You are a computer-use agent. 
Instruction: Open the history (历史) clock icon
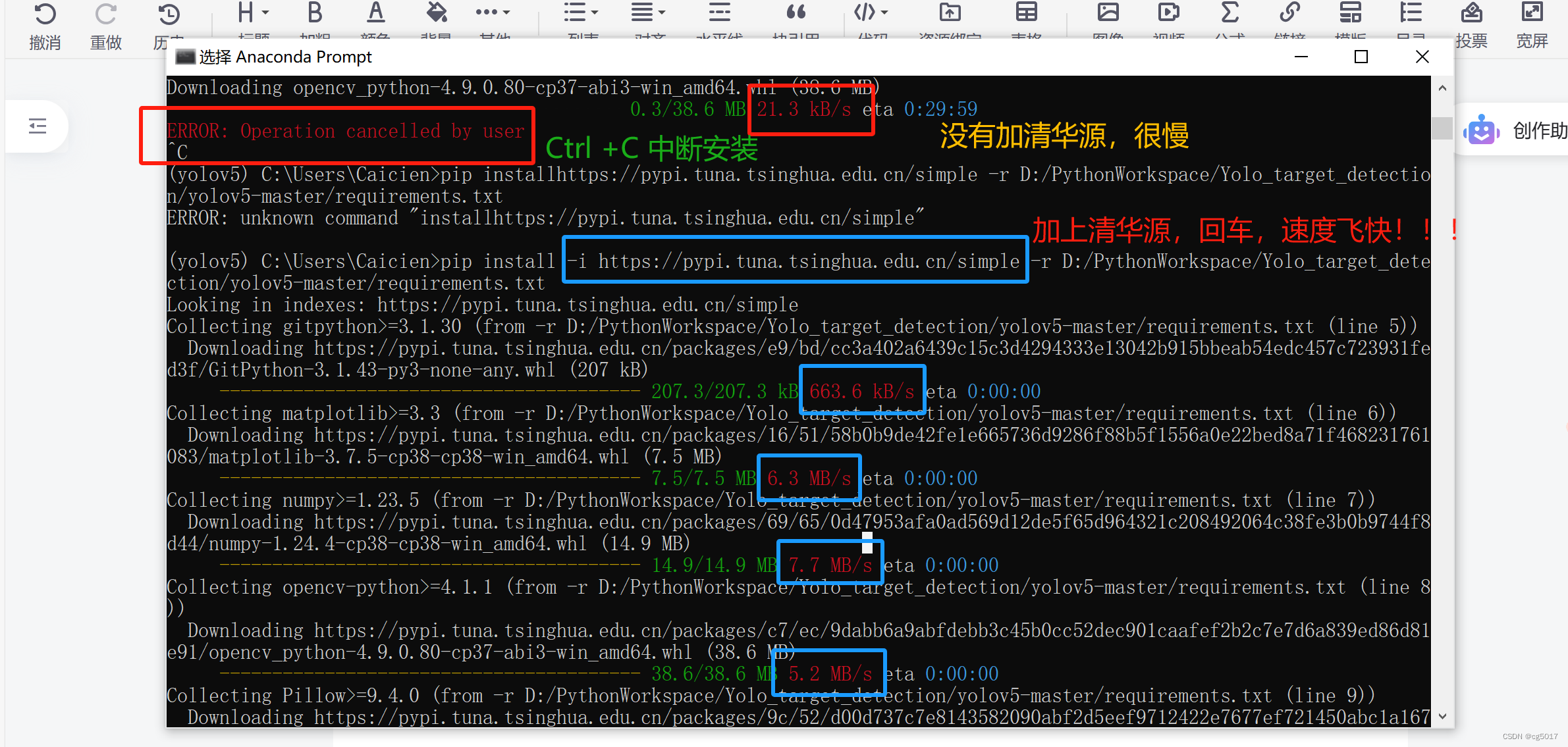pyautogui.click(x=169, y=14)
